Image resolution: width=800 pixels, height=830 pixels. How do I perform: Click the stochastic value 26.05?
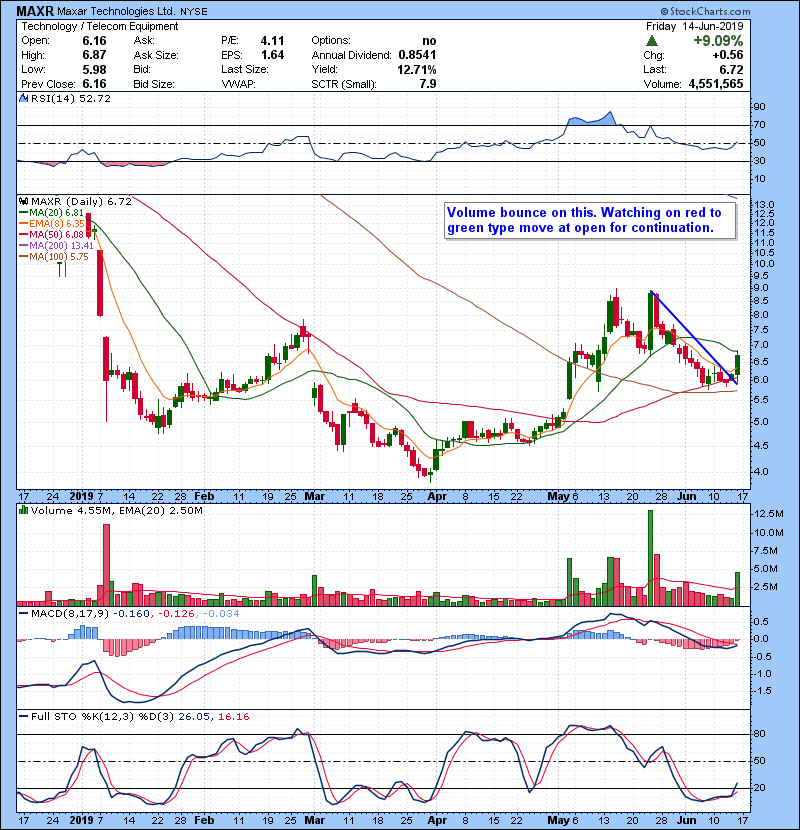click(x=195, y=716)
